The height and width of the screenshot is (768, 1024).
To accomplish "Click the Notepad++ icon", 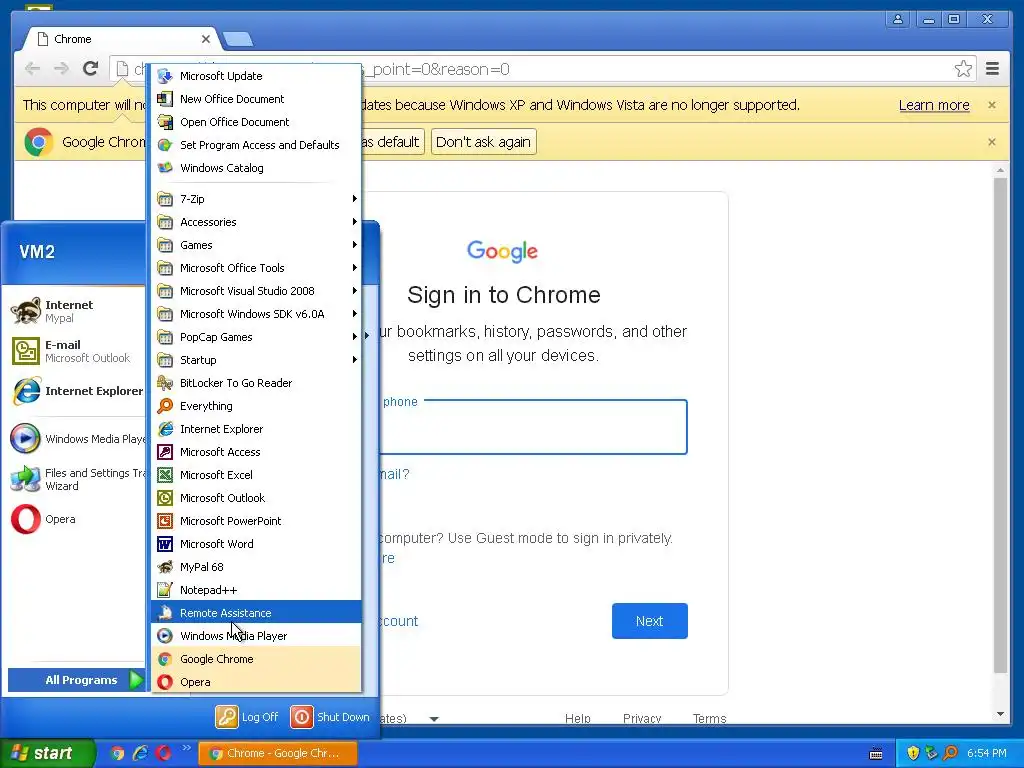I will pos(165,590).
